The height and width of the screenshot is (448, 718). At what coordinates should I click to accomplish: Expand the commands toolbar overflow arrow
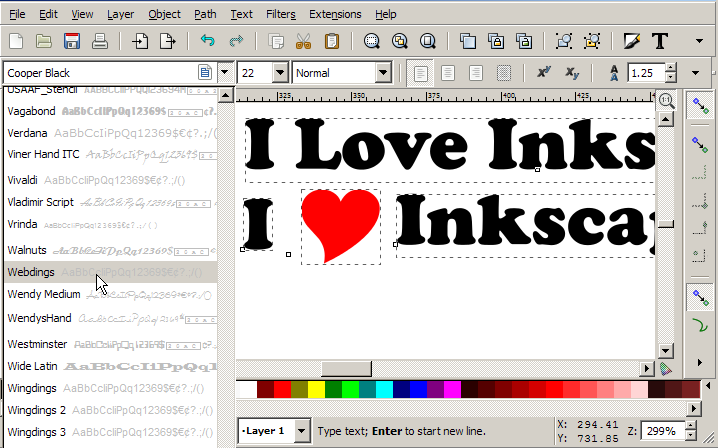pyautogui.click(x=699, y=41)
